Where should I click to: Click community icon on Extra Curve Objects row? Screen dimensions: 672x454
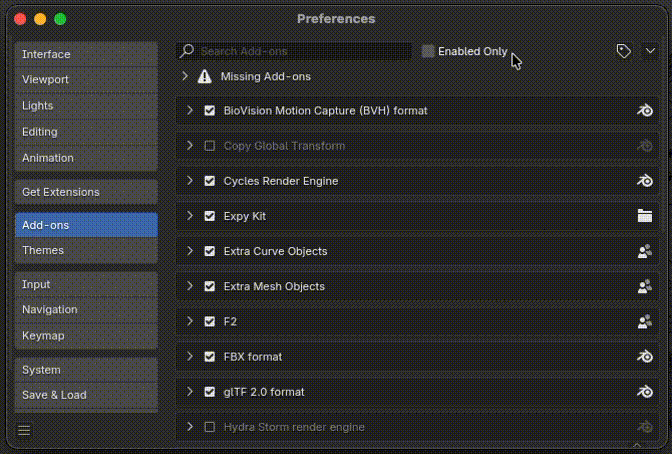coord(645,251)
